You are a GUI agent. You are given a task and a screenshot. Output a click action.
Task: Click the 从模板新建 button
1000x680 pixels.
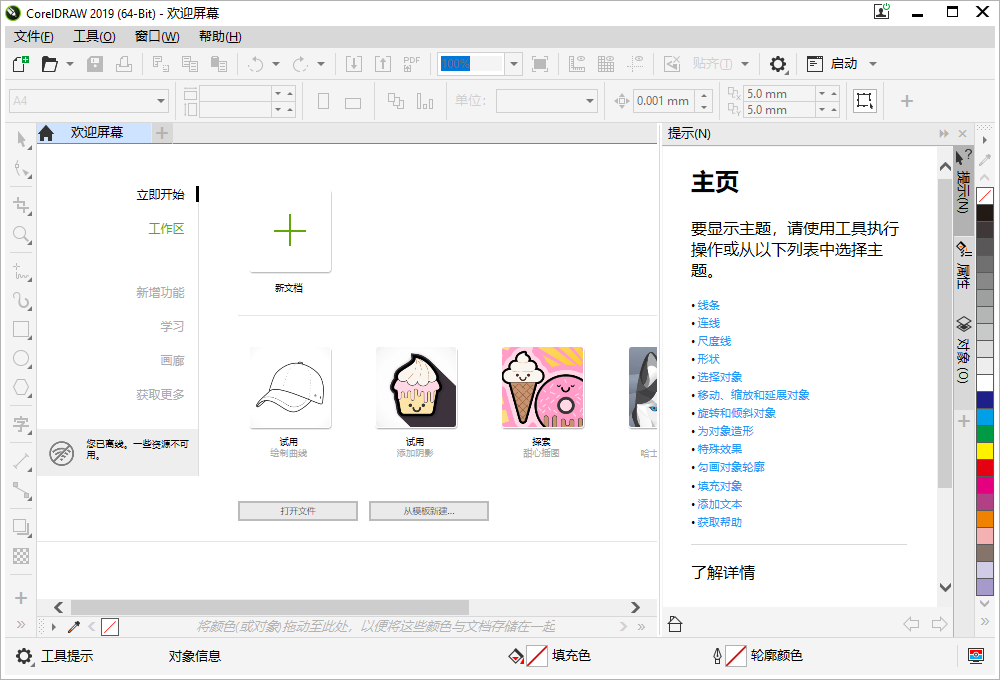[429, 511]
